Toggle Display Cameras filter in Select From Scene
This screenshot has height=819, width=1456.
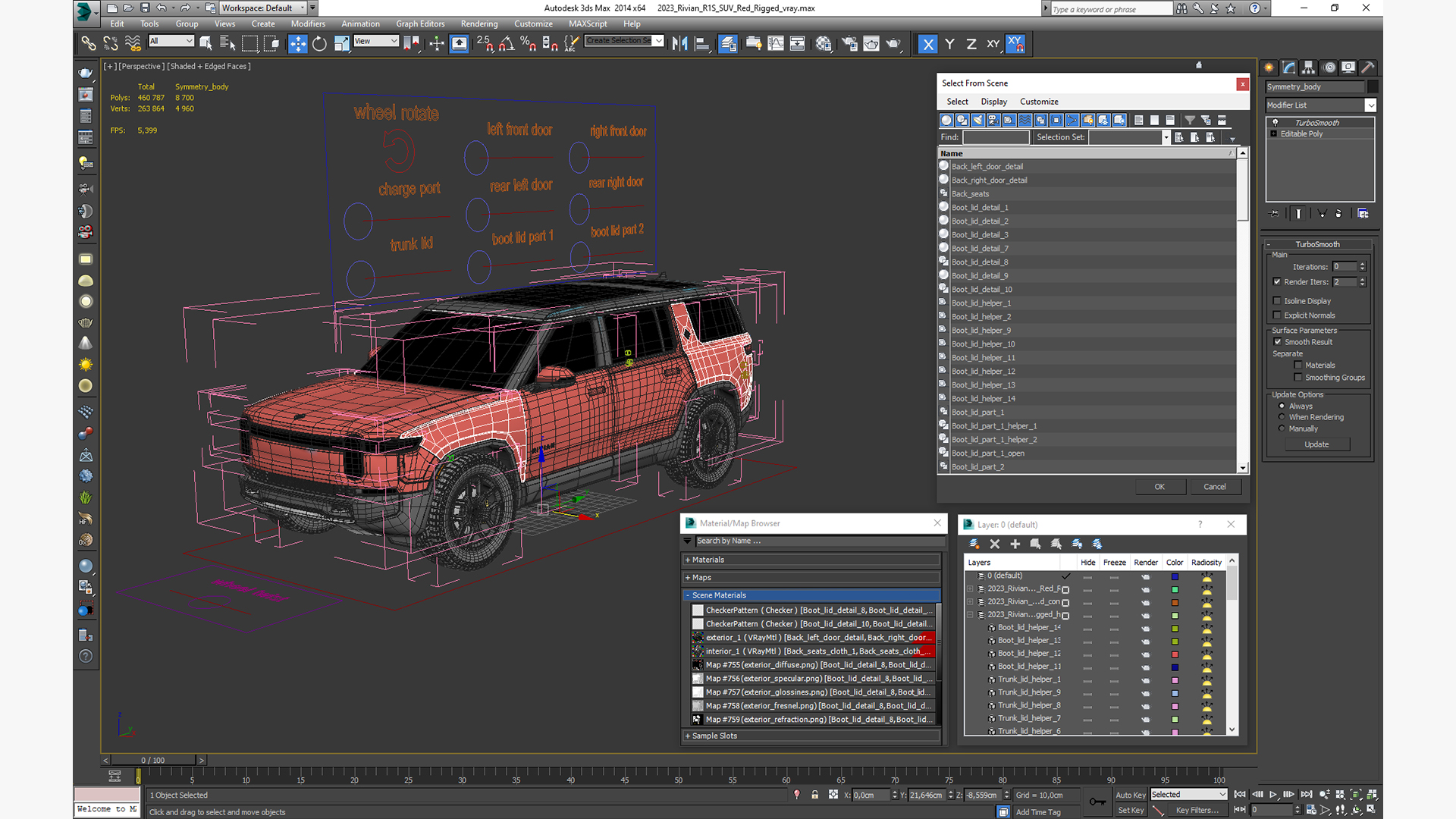(x=993, y=120)
